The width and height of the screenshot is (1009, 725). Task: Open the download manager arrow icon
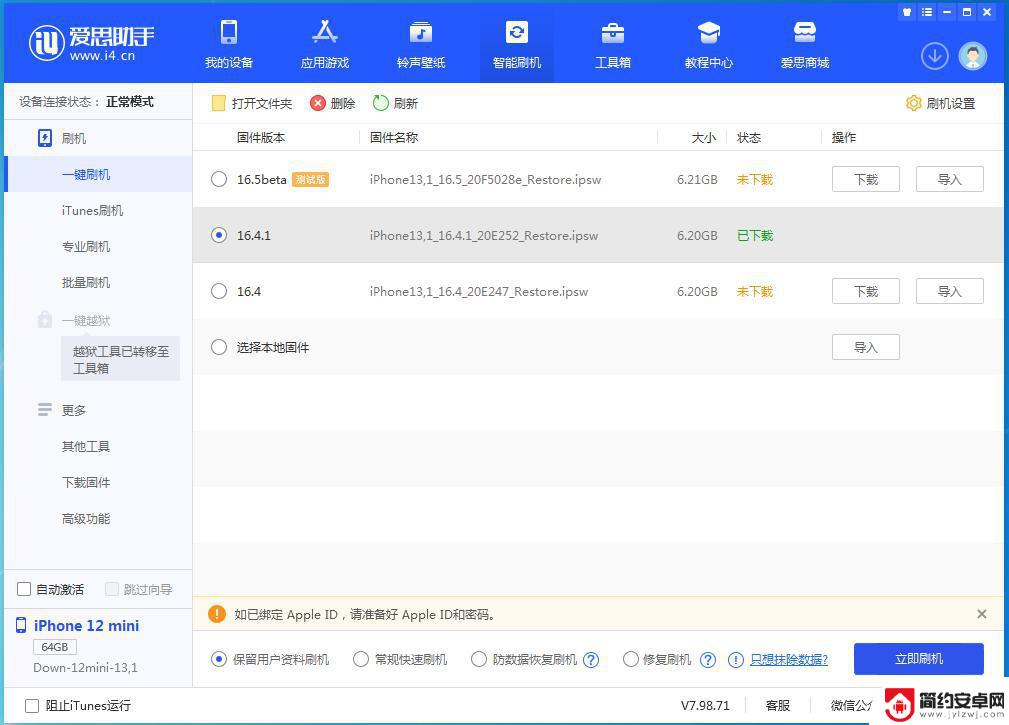point(934,57)
